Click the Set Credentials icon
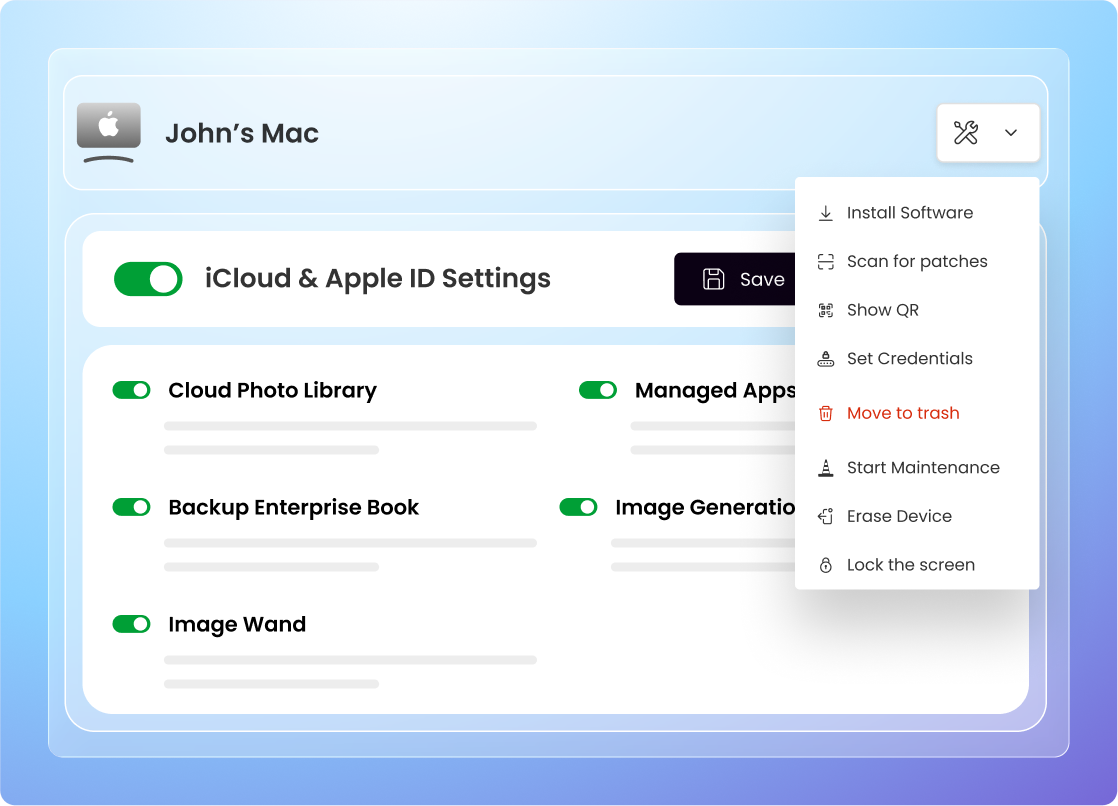This screenshot has width=1118, height=806. (825, 359)
